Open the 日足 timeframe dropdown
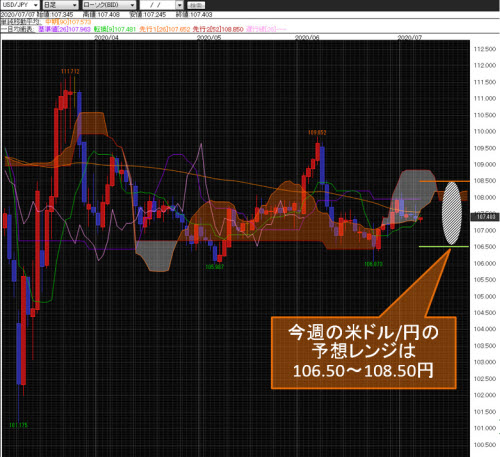Image resolution: width=500 pixels, height=457 pixels. (x=61, y=5)
